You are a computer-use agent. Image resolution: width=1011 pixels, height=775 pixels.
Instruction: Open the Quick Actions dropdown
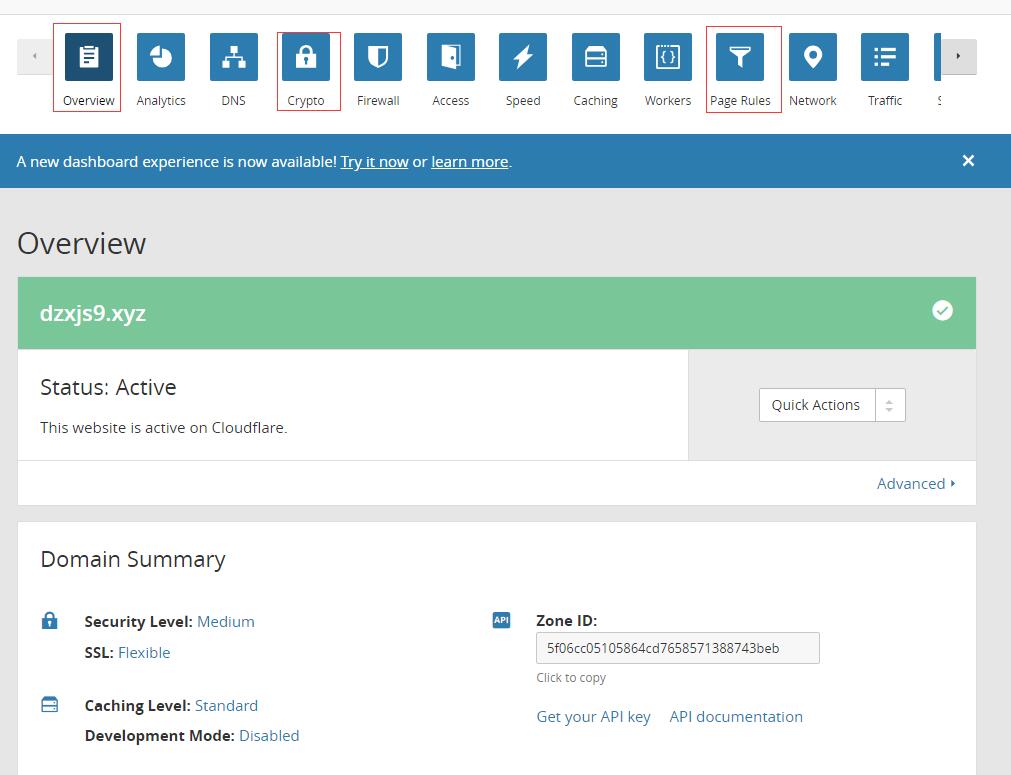tap(832, 405)
